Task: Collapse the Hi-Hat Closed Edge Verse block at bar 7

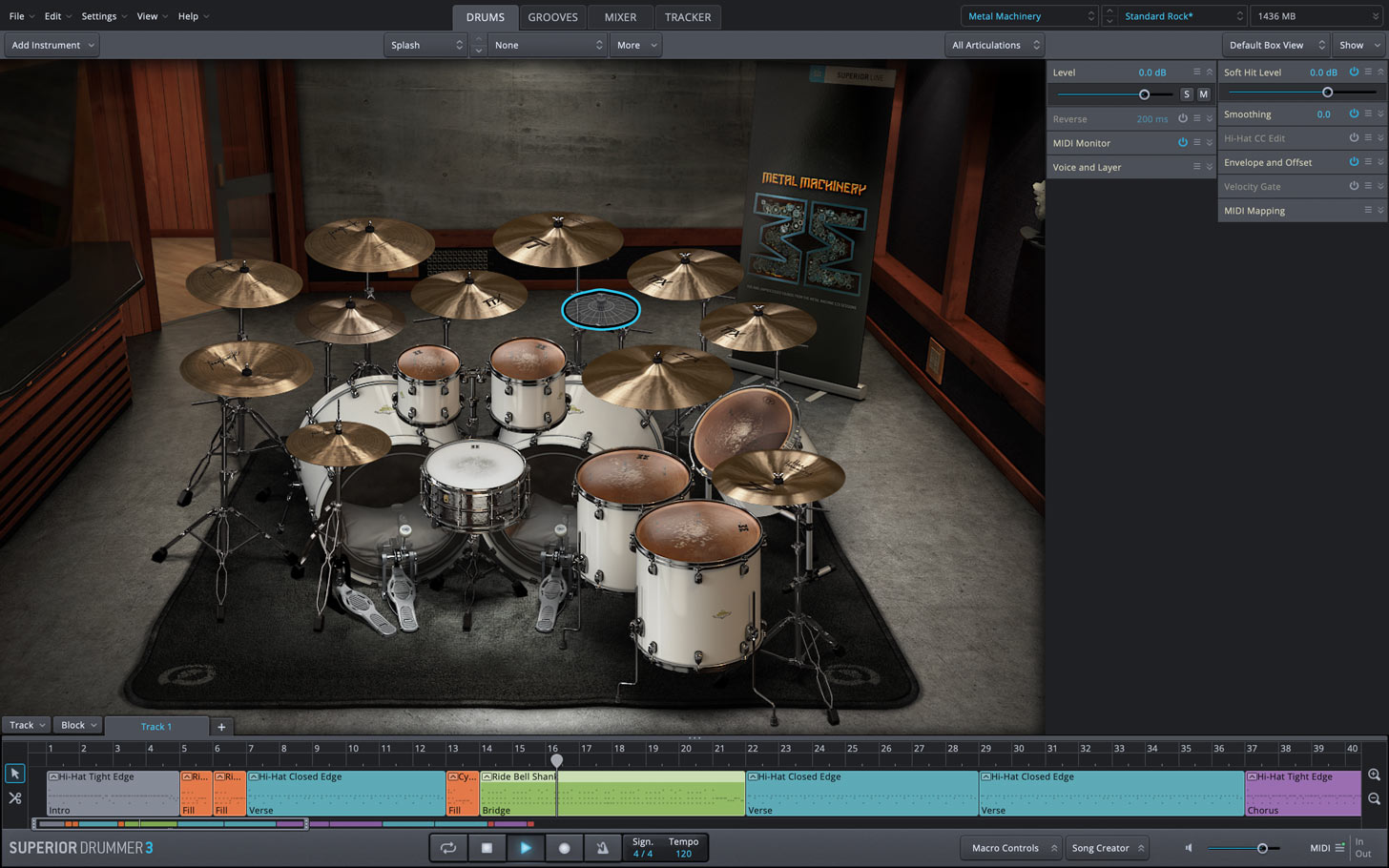Action: (254, 776)
